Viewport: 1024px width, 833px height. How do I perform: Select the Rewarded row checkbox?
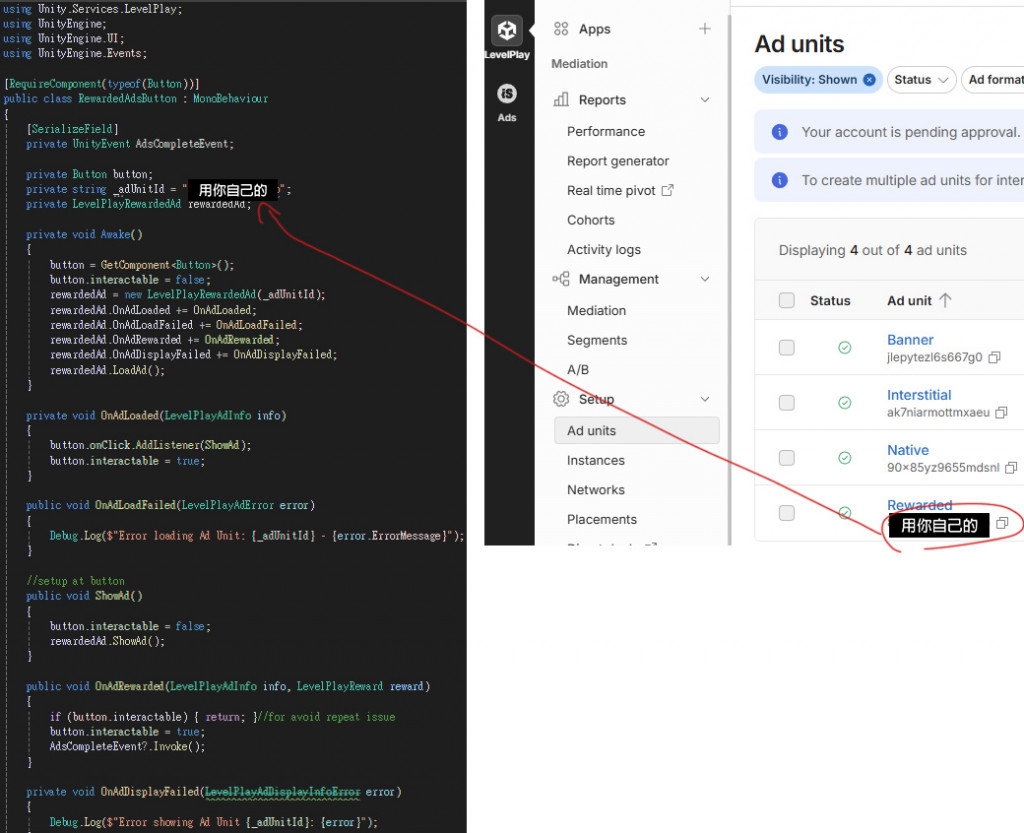click(x=787, y=513)
